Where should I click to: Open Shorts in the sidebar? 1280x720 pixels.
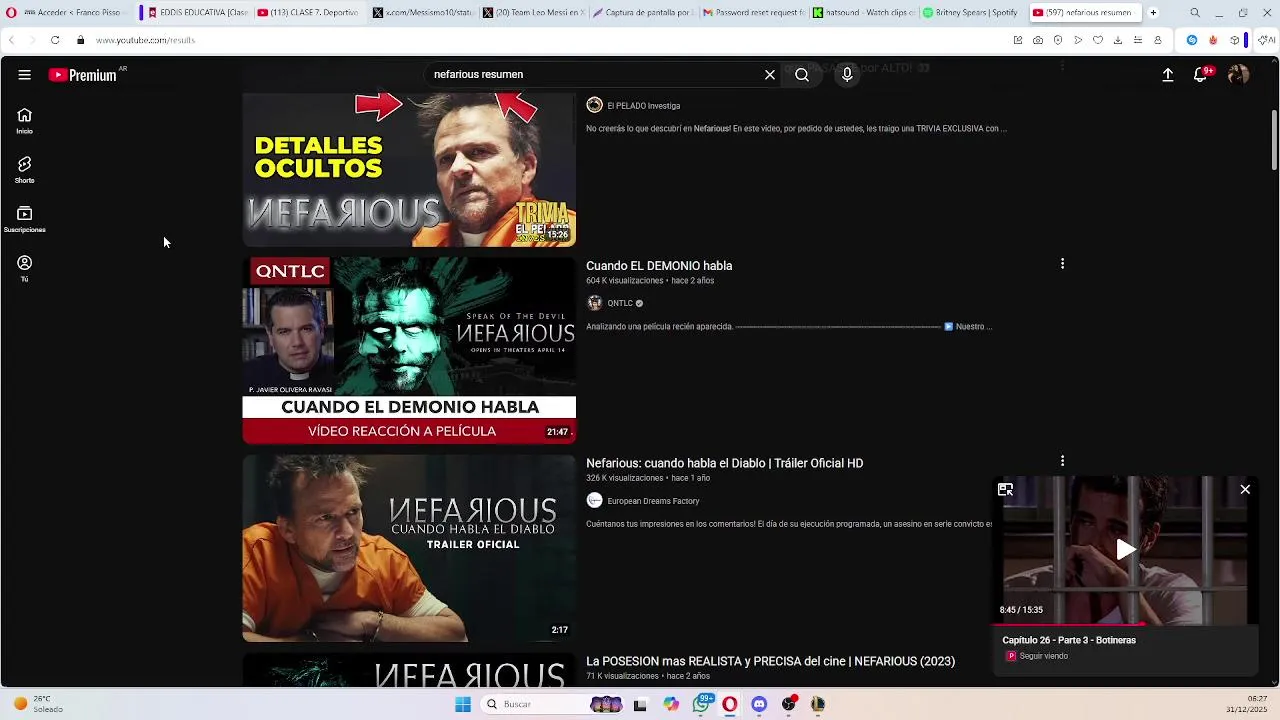24,170
